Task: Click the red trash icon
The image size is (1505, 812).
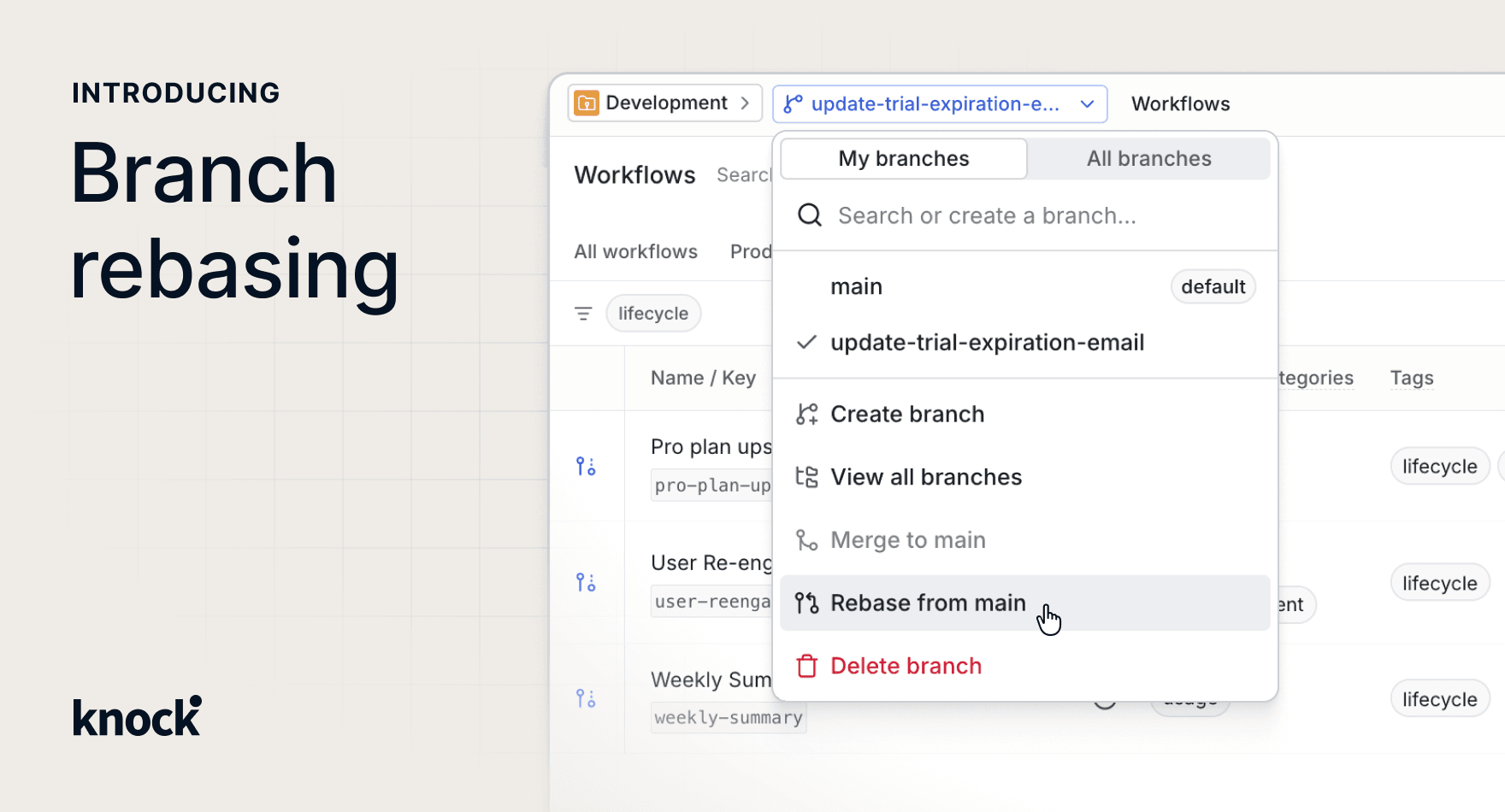Action: pos(806,666)
